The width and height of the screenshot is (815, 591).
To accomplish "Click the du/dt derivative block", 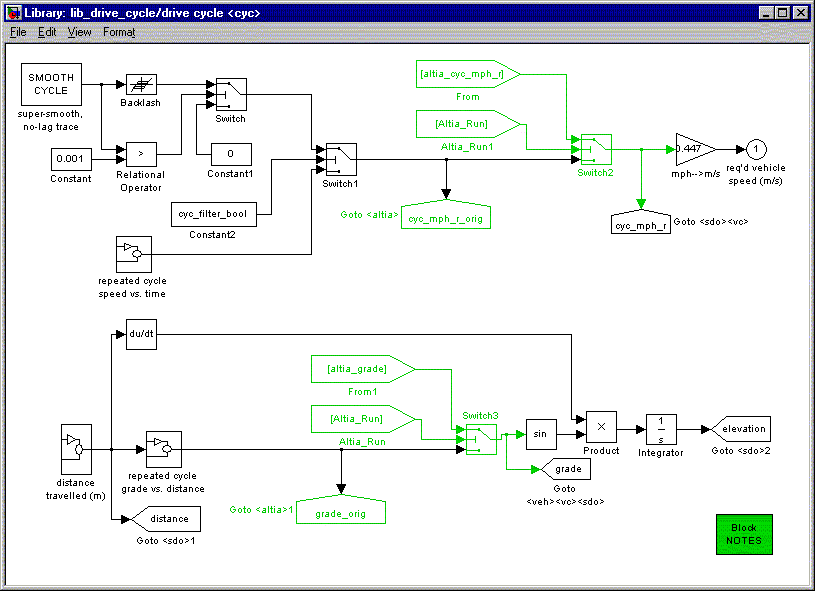I will coord(141,336).
